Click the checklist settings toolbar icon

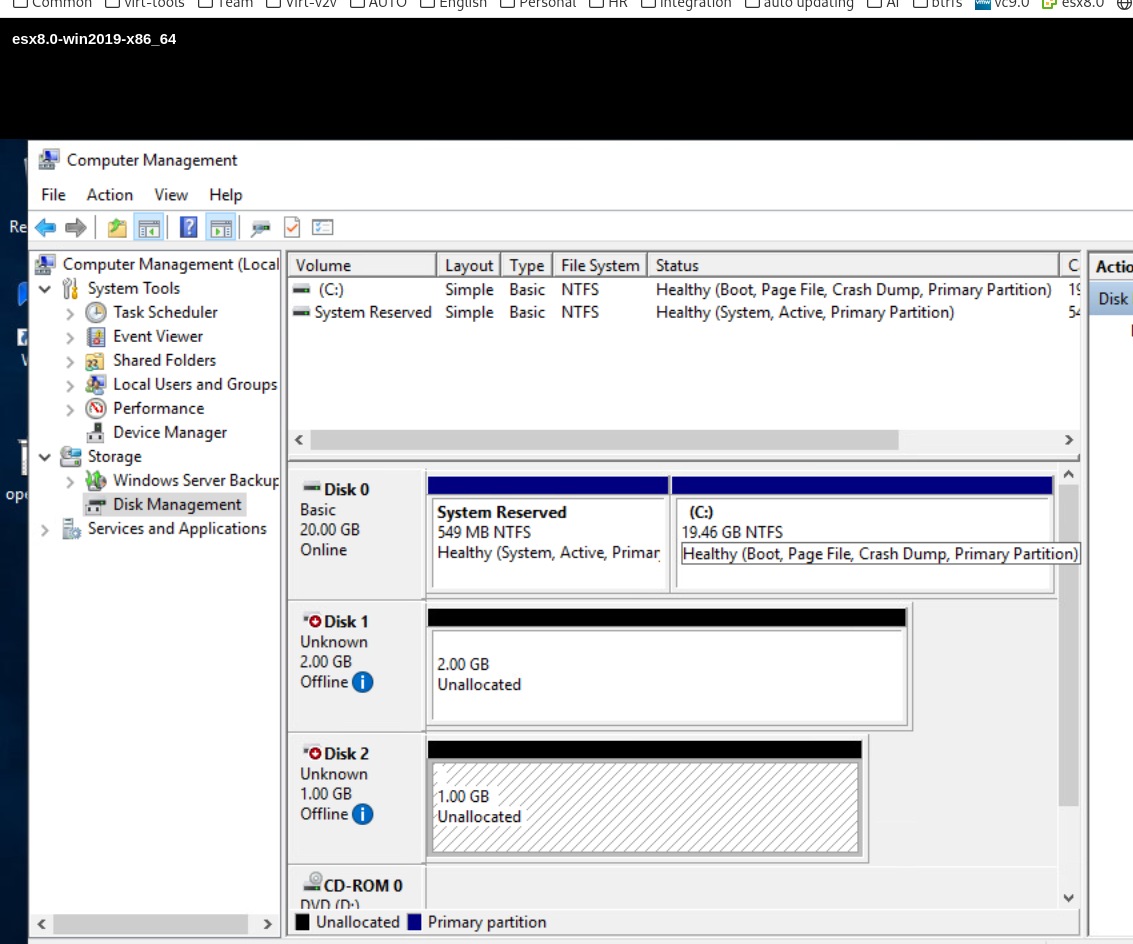pyautogui.click(x=322, y=228)
